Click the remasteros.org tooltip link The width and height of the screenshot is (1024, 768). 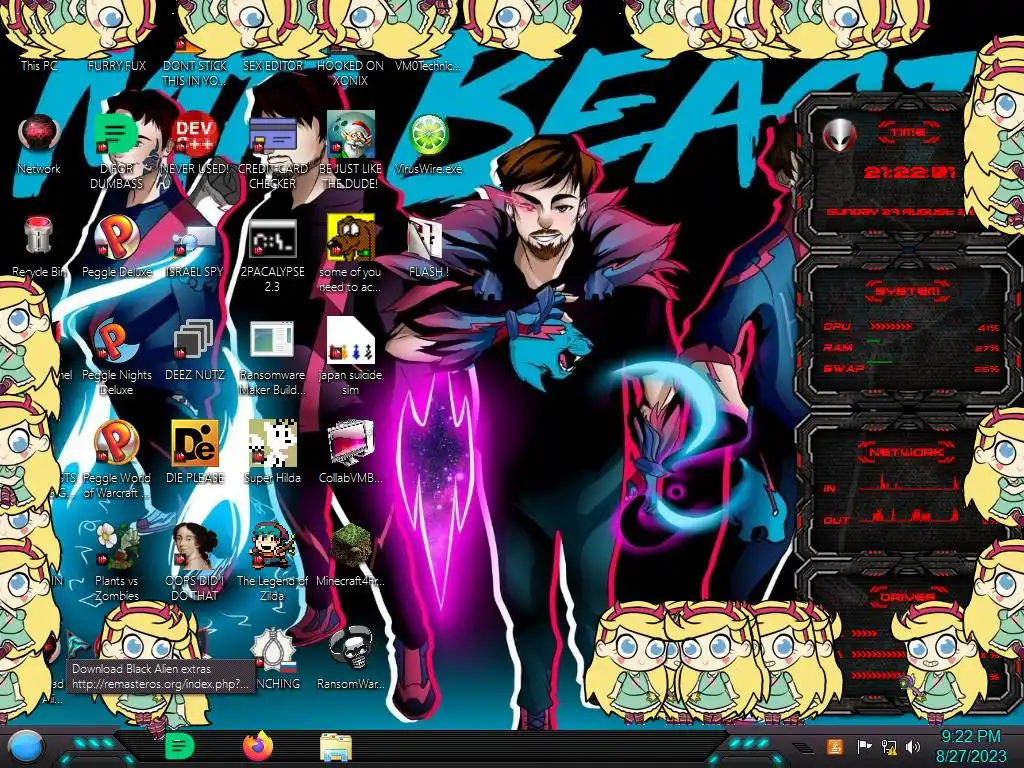(x=160, y=684)
